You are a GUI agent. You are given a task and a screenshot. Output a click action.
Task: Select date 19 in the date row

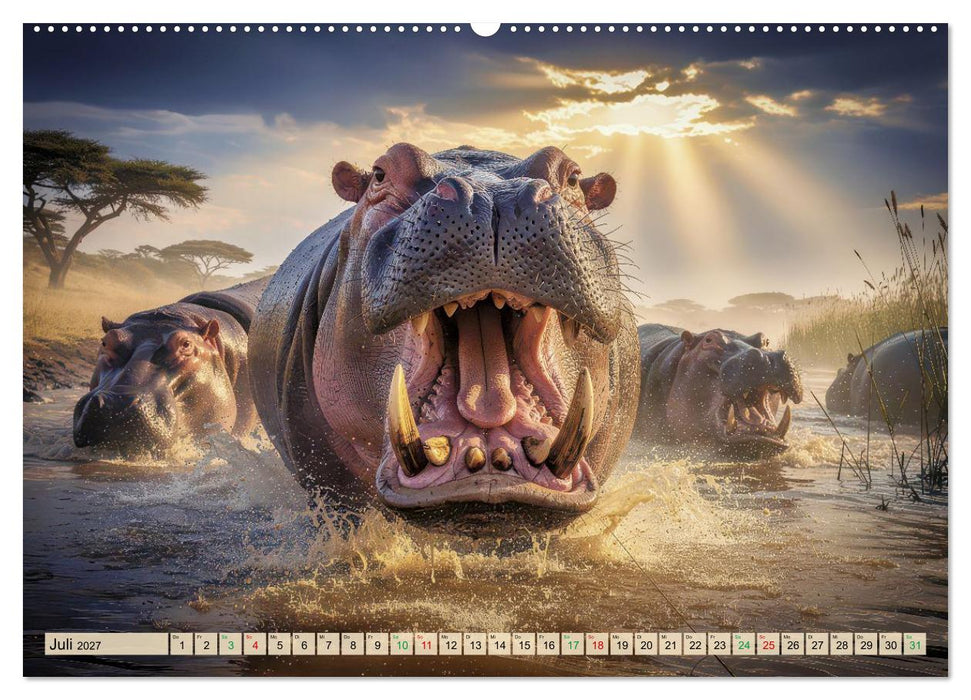coord(622,644)
